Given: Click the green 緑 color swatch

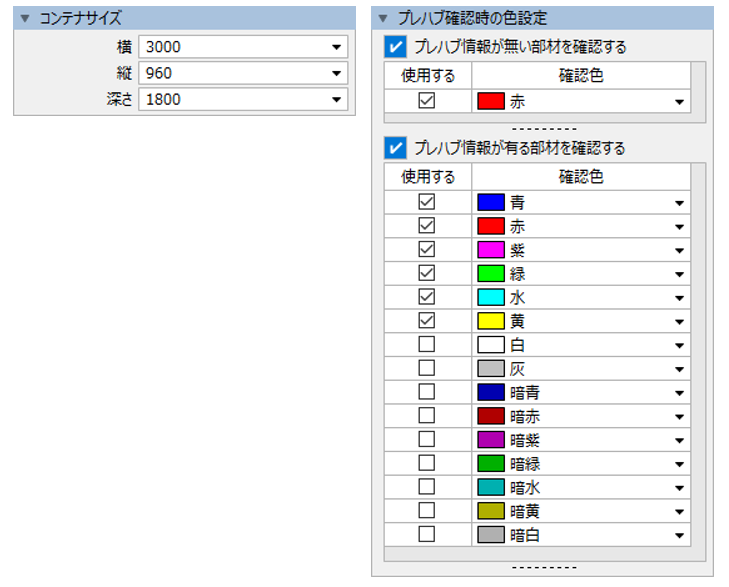Looking at the screenshot, I should coord(490,273).
